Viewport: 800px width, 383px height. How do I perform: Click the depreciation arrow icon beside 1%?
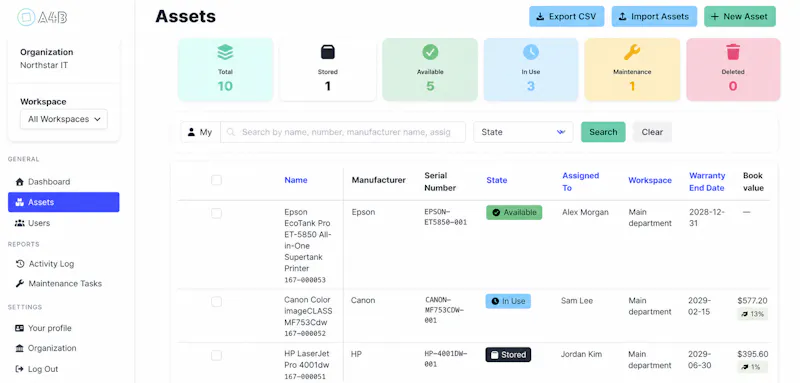pyautogui.click(x=744, y=367)
